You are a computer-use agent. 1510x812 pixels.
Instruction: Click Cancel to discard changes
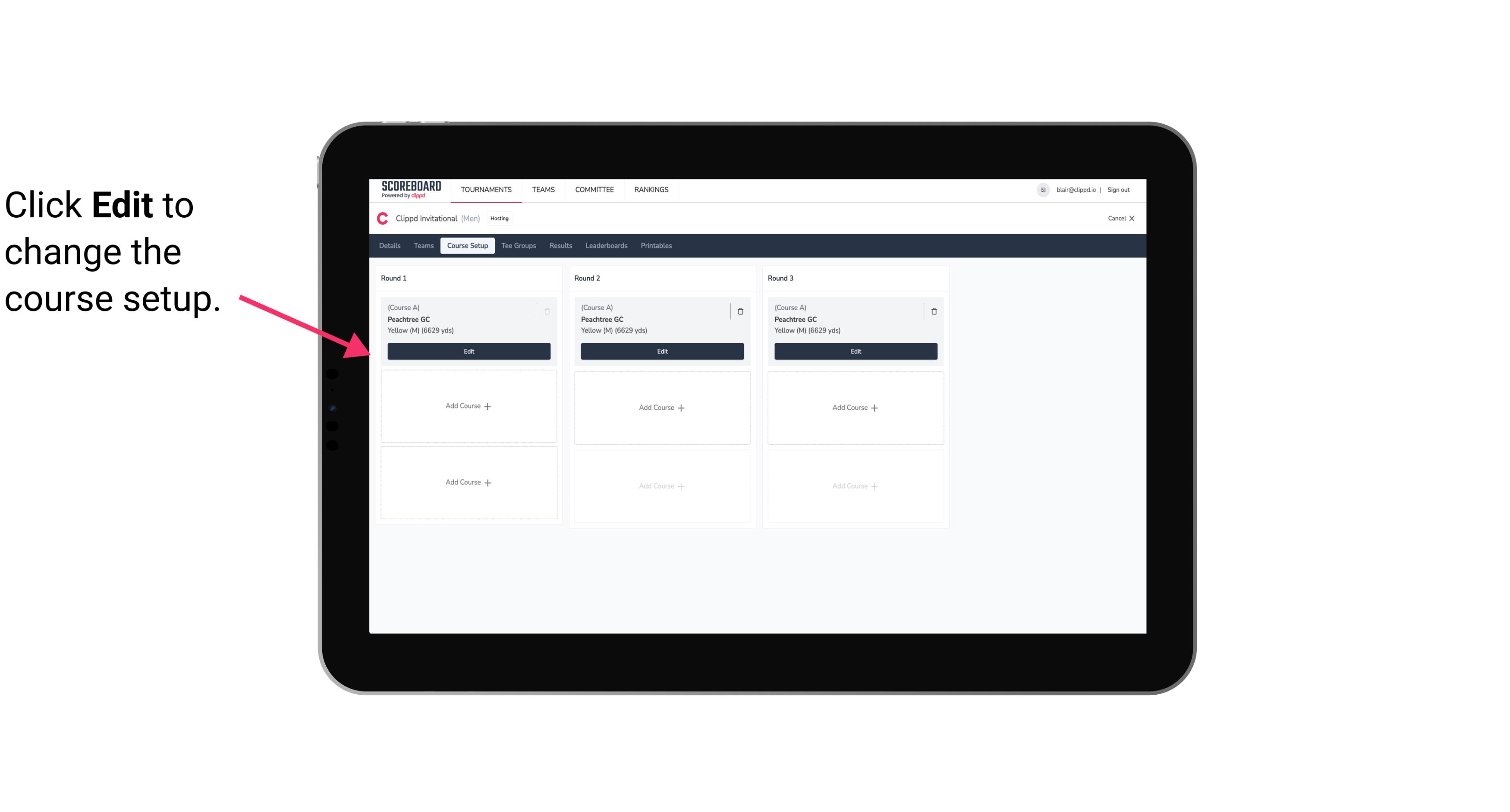coord(1118,218)
